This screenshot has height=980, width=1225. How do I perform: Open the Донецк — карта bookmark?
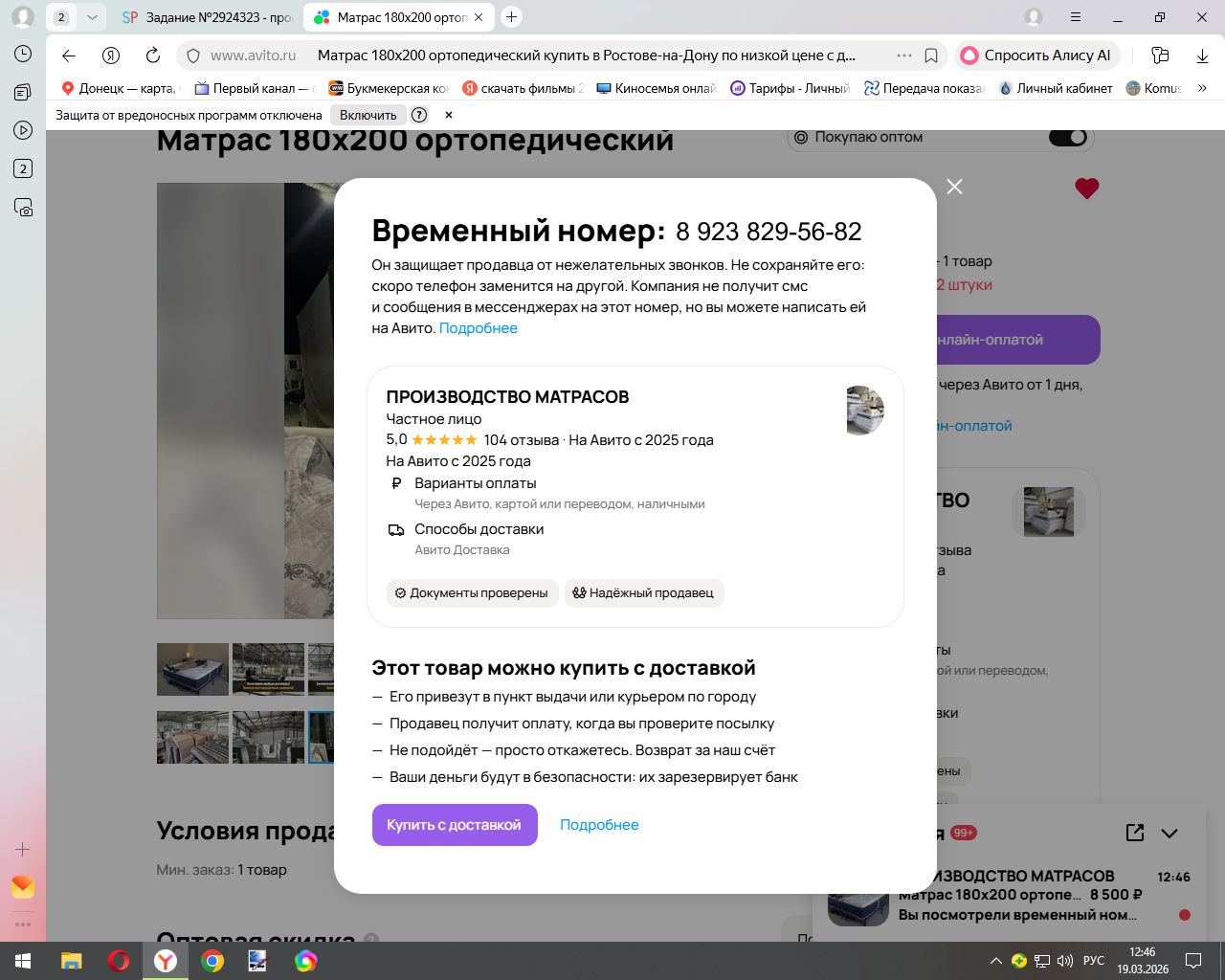(120, 88)
